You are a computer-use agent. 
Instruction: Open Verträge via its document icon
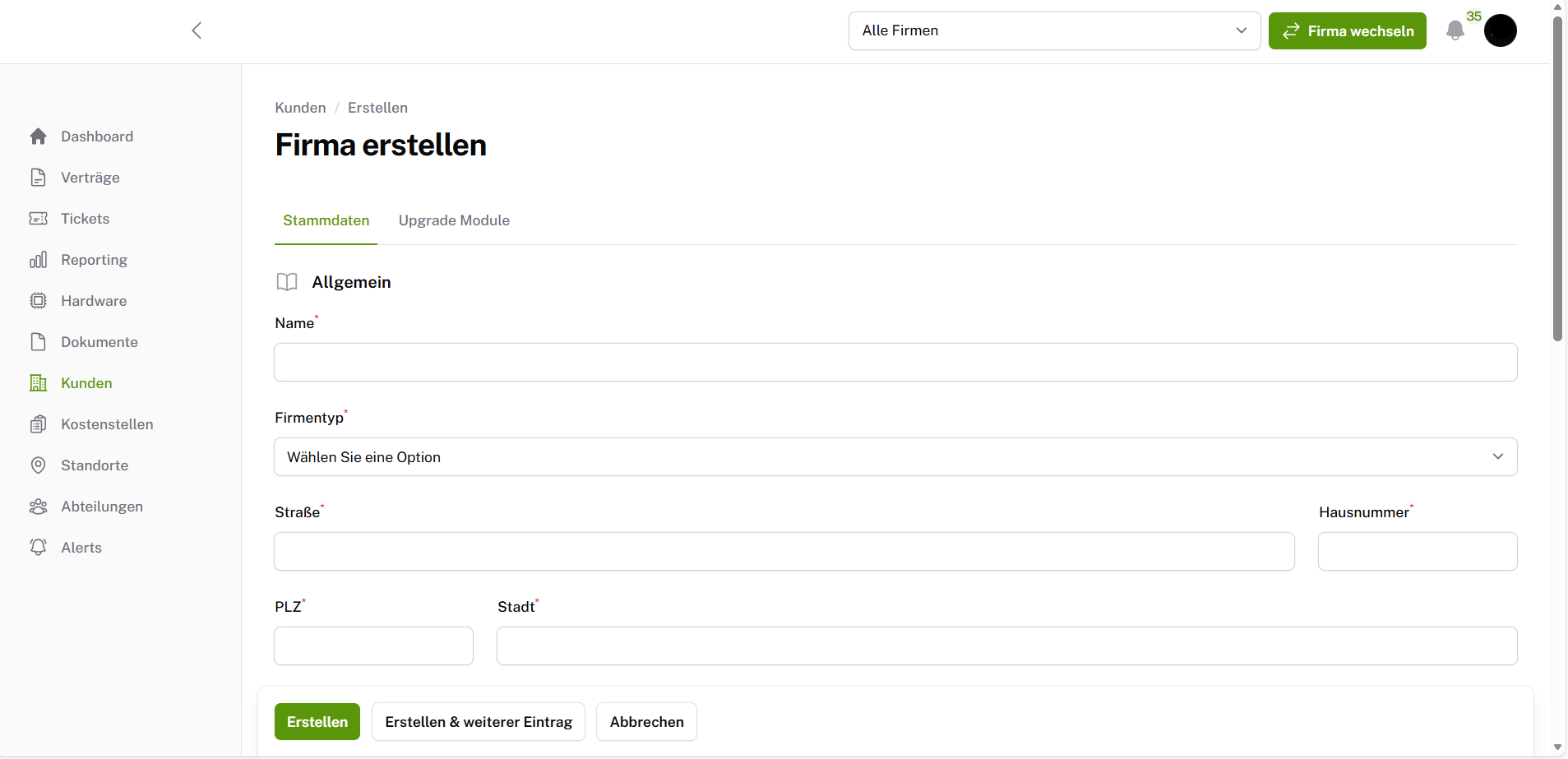38,178
